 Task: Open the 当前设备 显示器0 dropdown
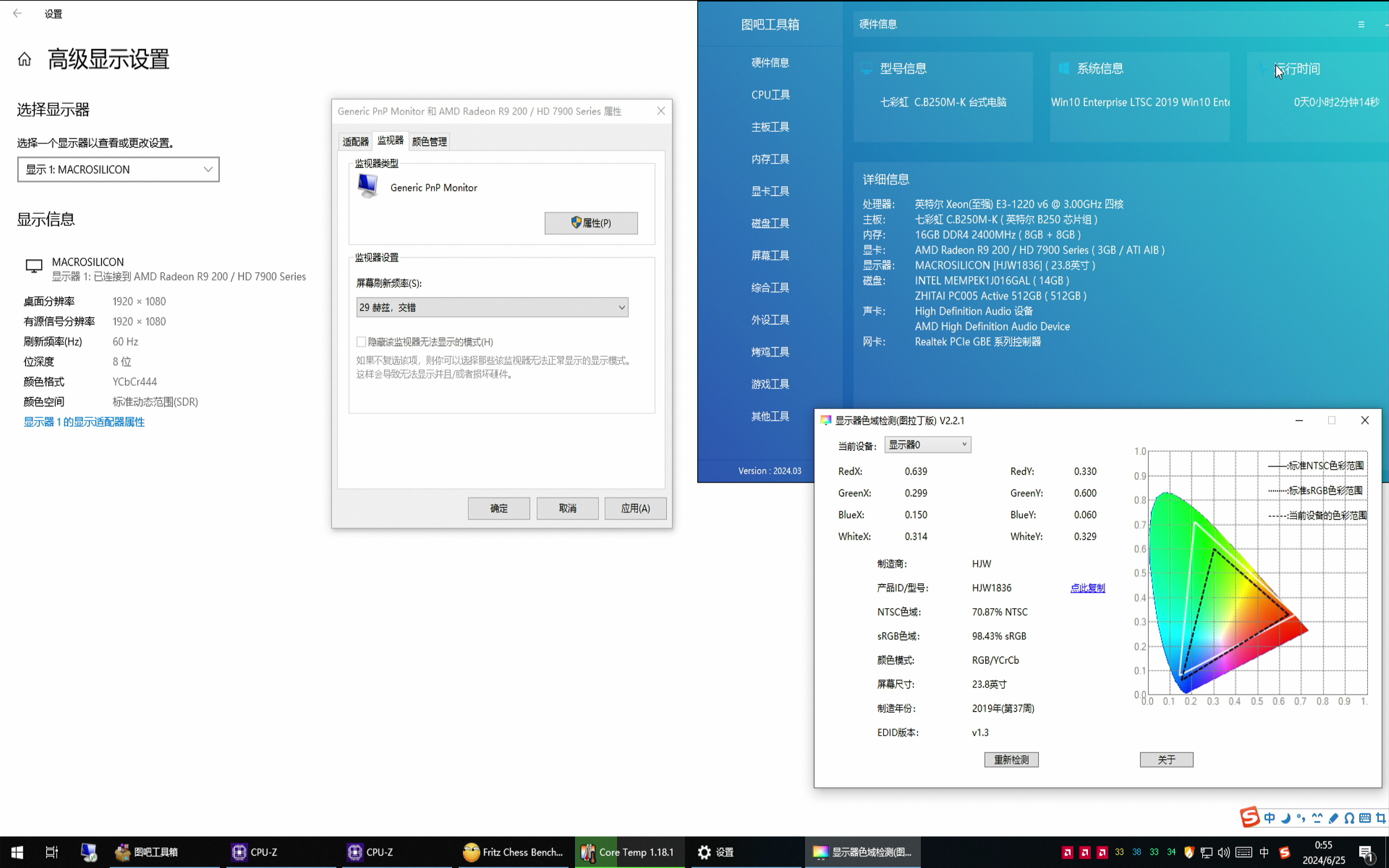[927, 445]
